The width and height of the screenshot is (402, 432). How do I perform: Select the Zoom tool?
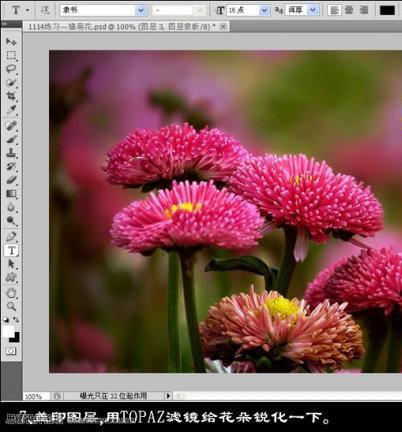11,306
